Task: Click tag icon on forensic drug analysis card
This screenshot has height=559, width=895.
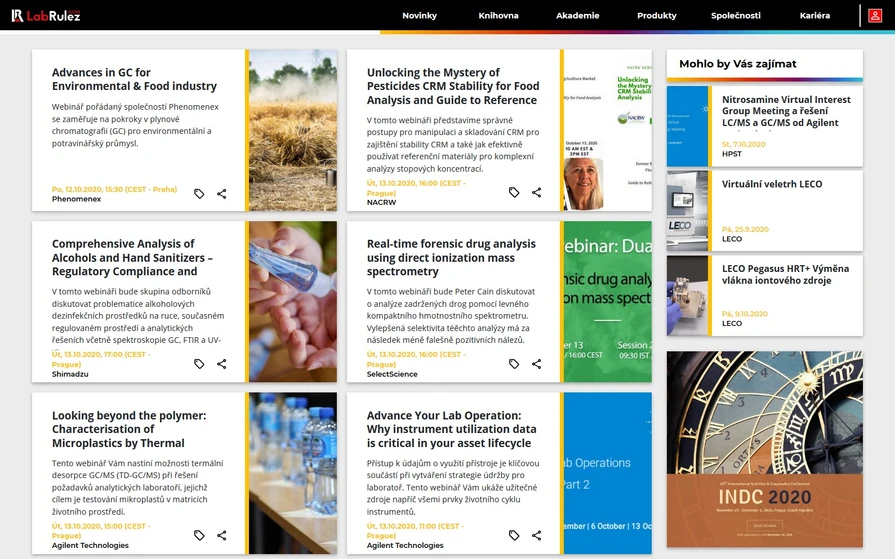Action: coord(514,364)
